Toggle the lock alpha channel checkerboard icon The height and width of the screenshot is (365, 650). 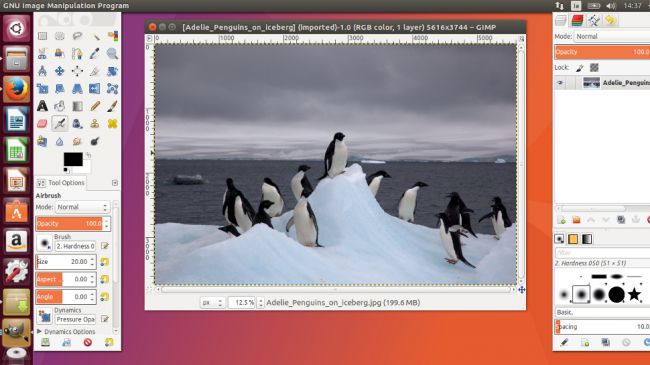(x=594, y=67)
